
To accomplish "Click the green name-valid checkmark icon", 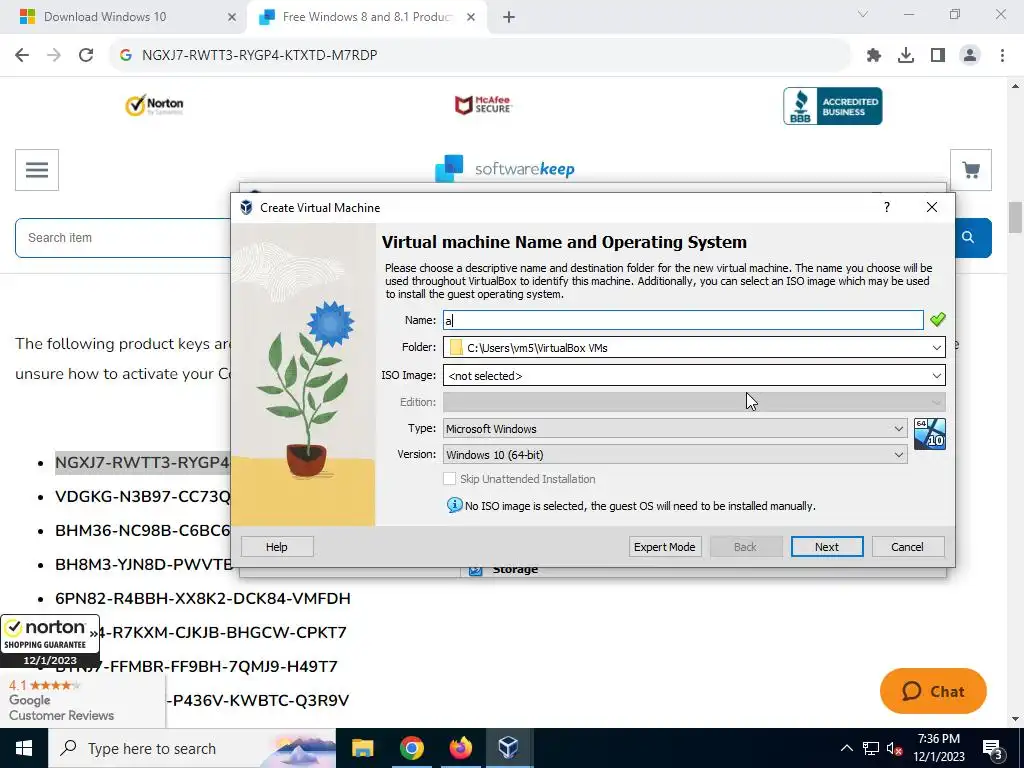I will point(938,319).
